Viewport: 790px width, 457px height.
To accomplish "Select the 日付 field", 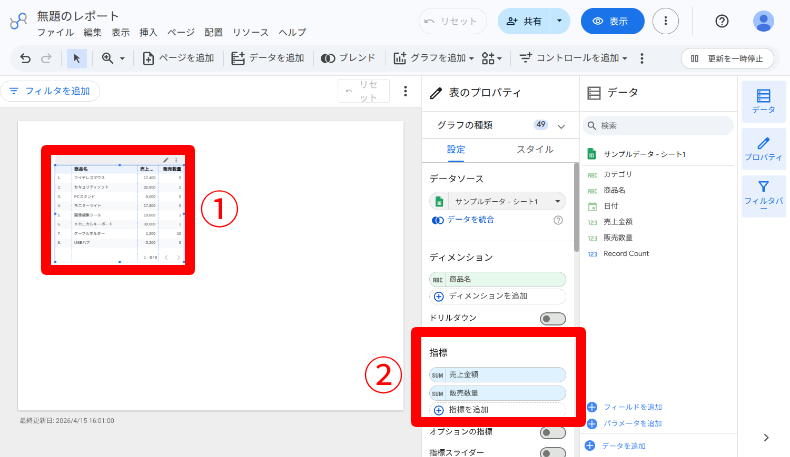I will 610,206.
